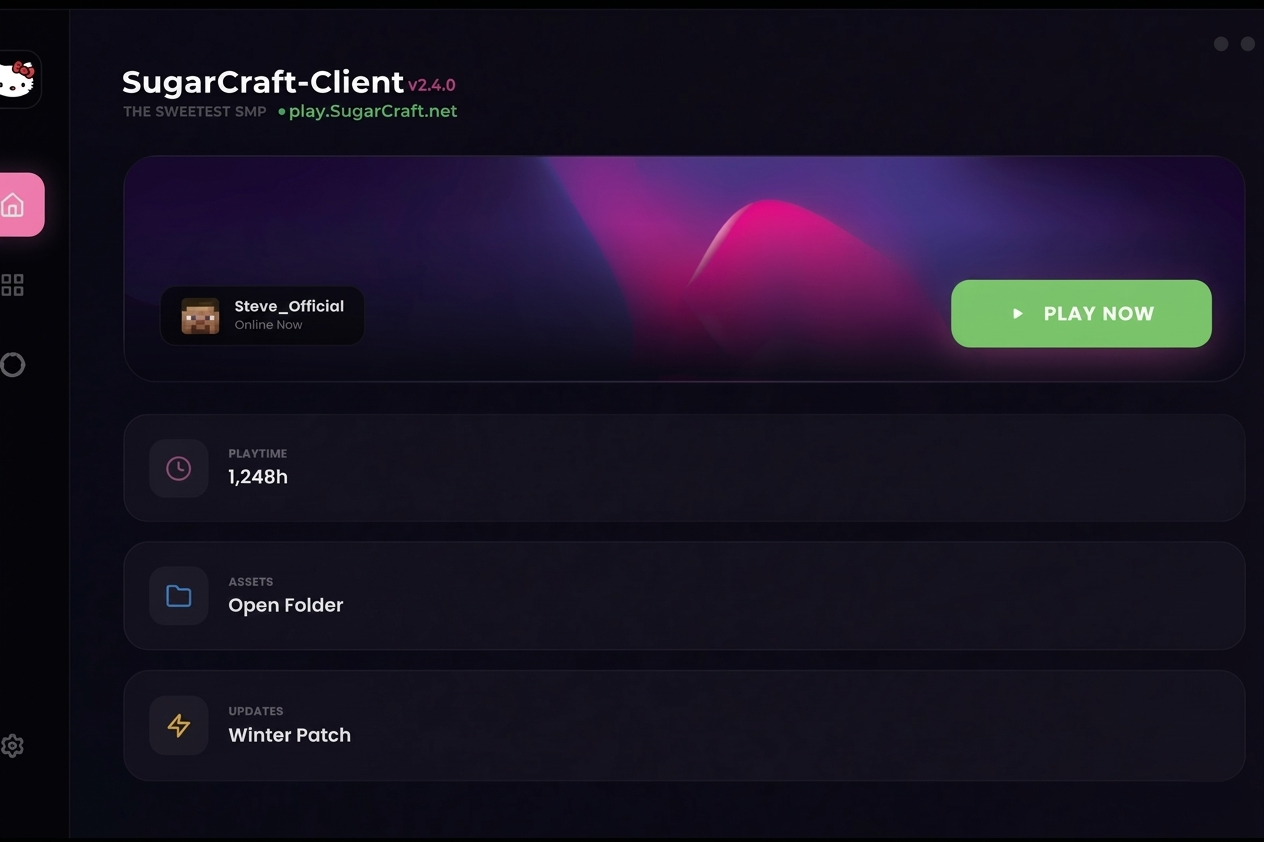Click the left status dot in the top-right corner
This screenshot has height=842, width=1264.
1221,44
